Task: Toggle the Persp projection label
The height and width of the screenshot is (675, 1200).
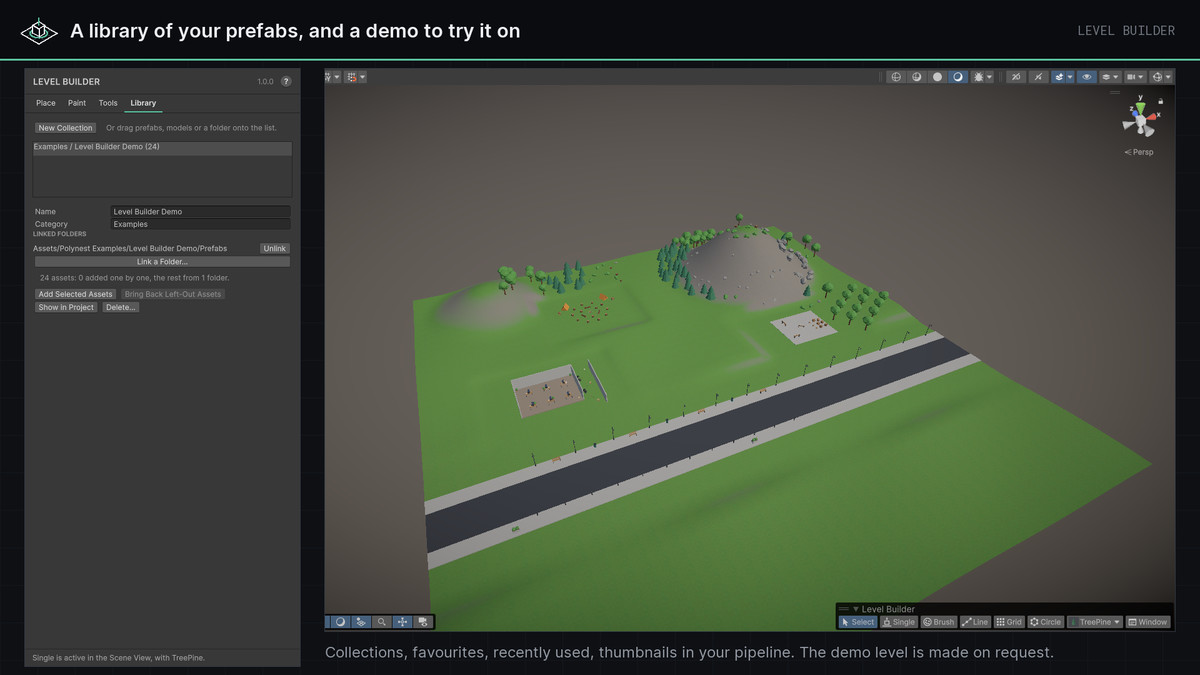Action: tap(1139, 152)
